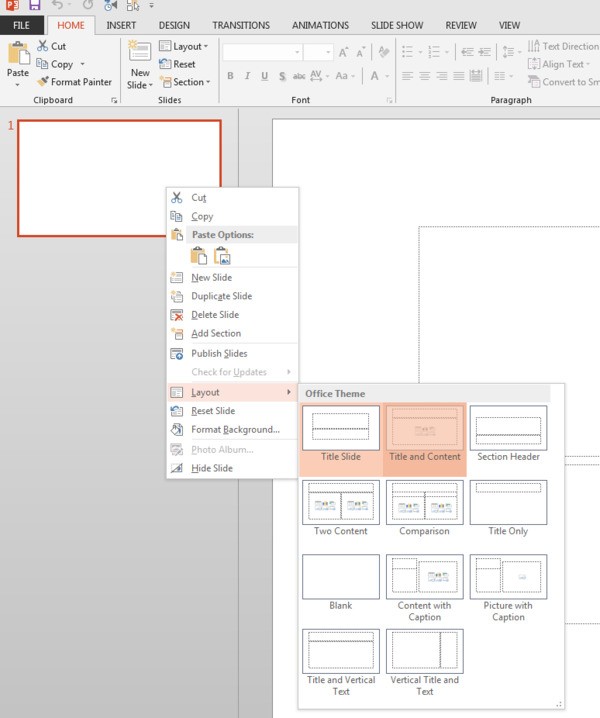Choose the Blank layout thumbnail
This screenshot has width=600, height=718.
click(x=341, y=577)
